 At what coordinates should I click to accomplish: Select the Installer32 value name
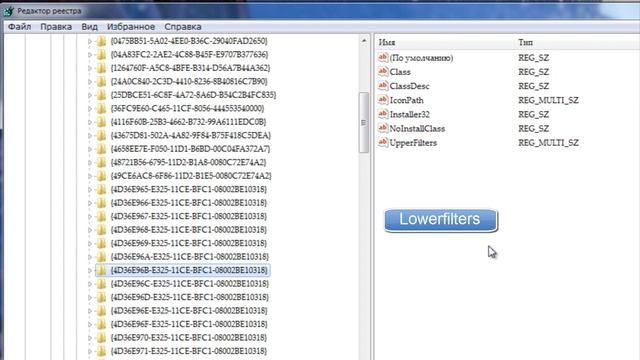(x=409, y=114)
